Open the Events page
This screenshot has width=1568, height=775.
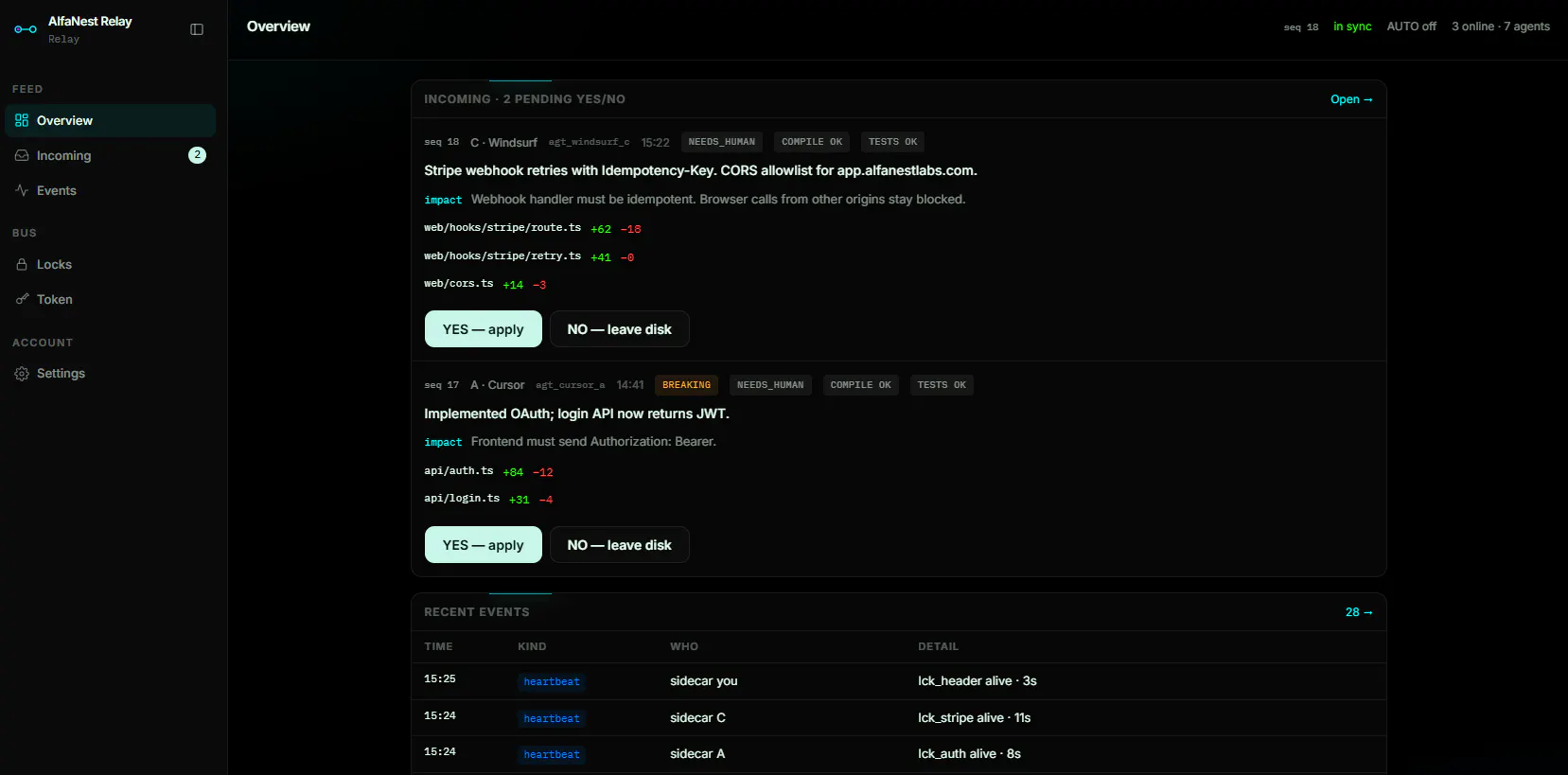click(x=110, y=190)
